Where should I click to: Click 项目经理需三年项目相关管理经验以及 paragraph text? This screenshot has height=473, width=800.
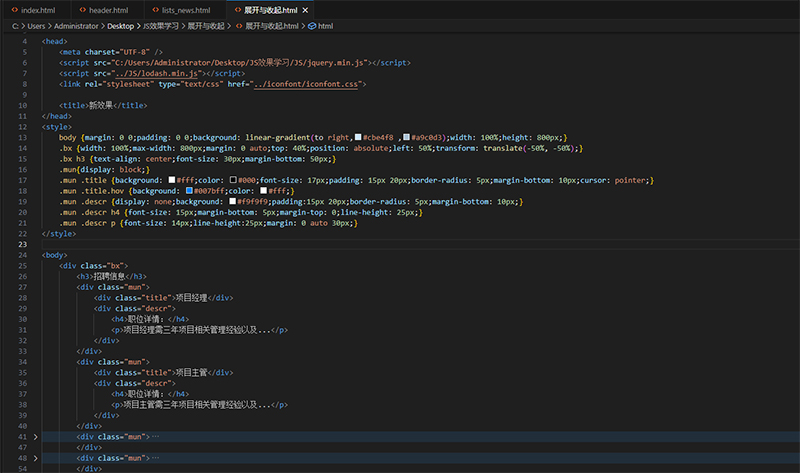coord(190,330)
